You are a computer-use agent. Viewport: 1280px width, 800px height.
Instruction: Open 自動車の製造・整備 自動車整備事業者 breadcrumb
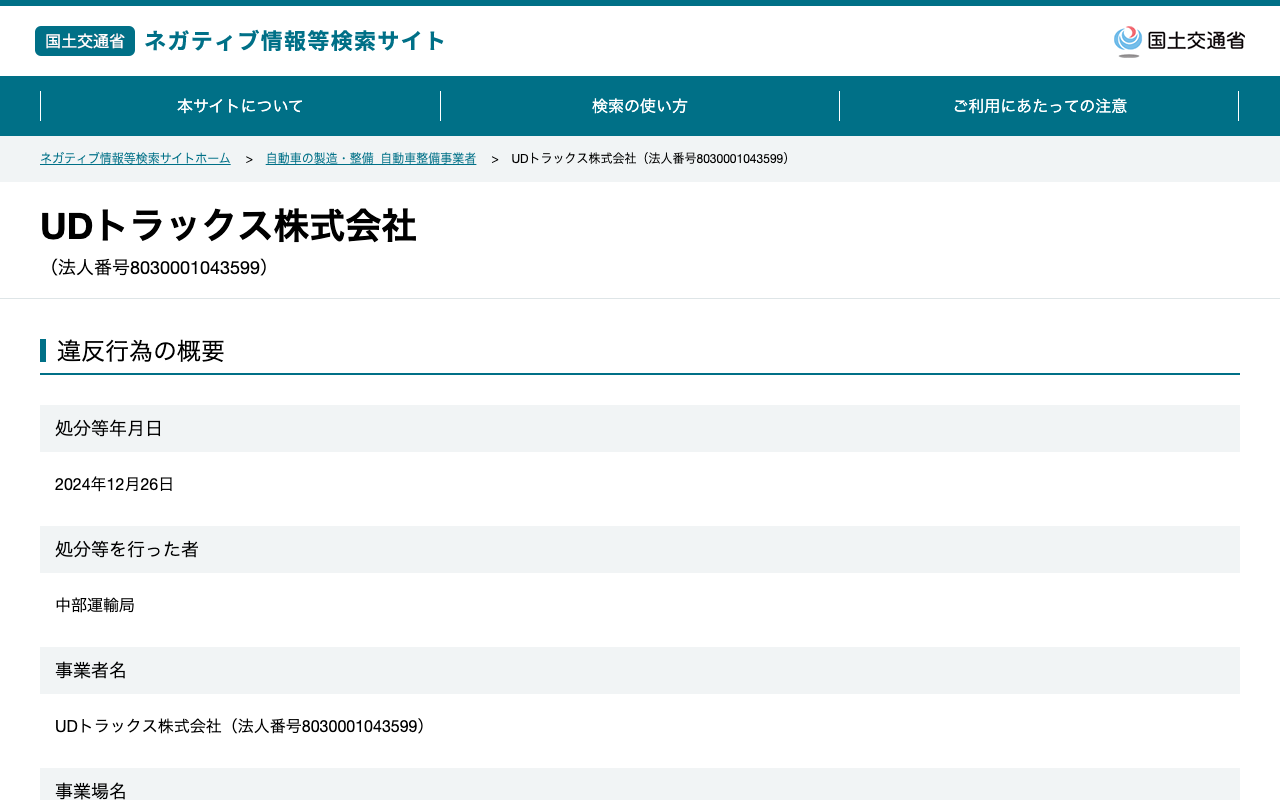[x=371, y=159]
